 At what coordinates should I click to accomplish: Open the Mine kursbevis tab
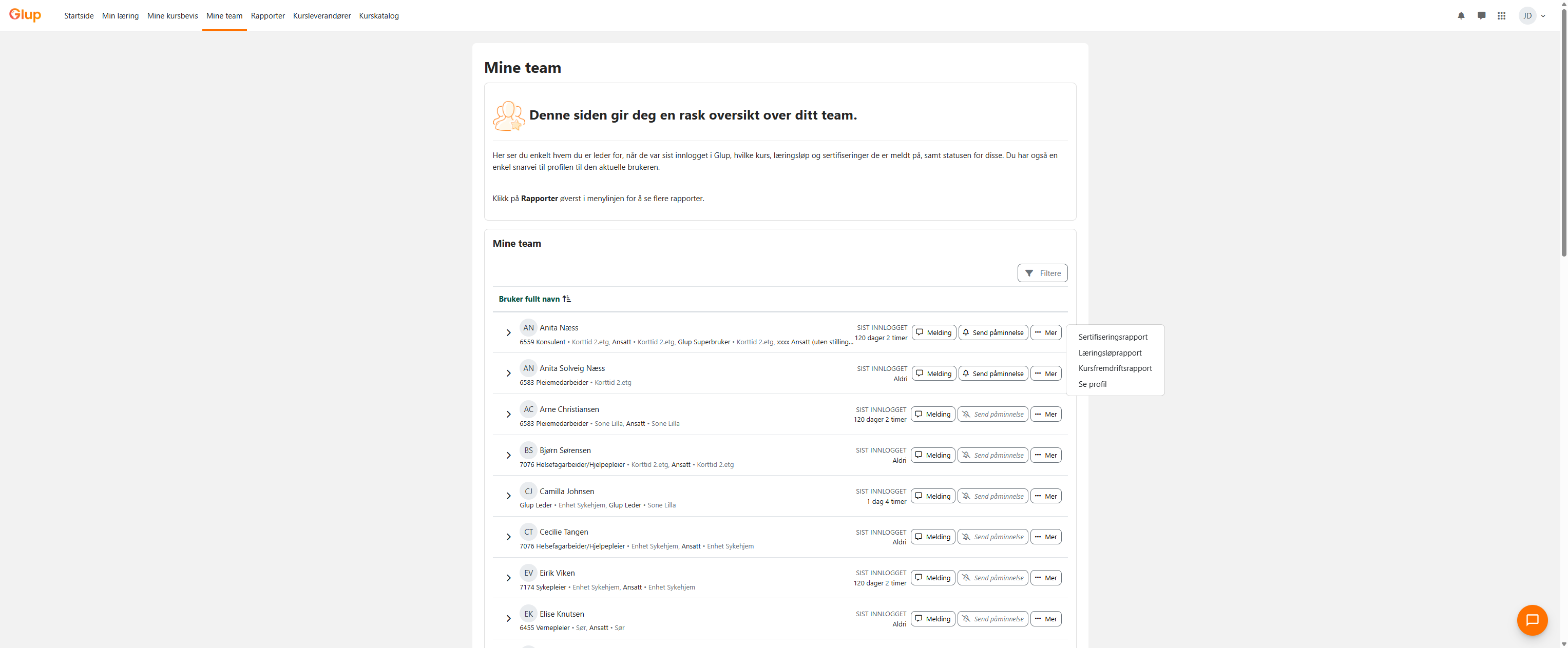(173, 16)
